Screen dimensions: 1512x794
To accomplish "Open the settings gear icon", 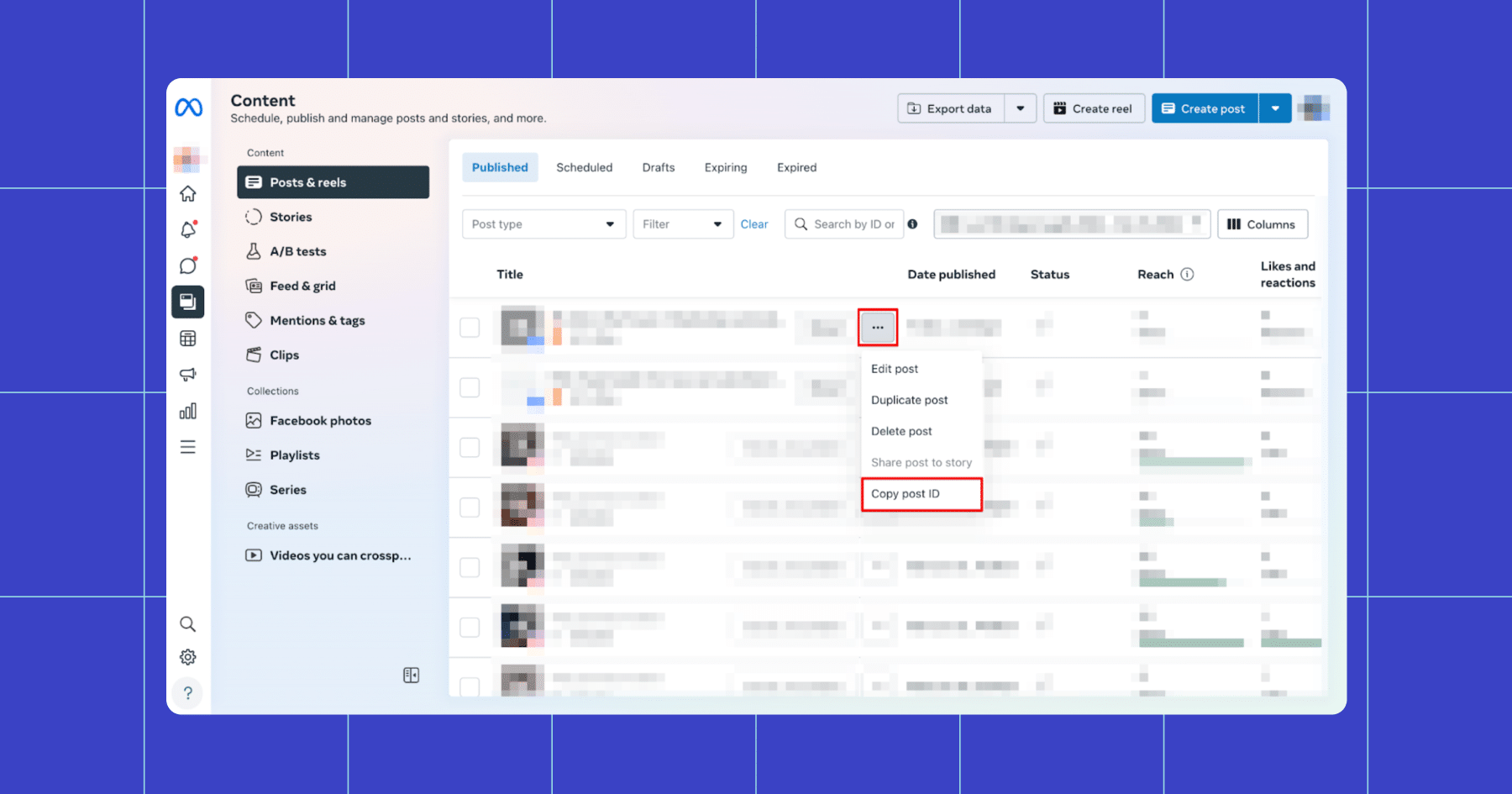I will [188, 657].
